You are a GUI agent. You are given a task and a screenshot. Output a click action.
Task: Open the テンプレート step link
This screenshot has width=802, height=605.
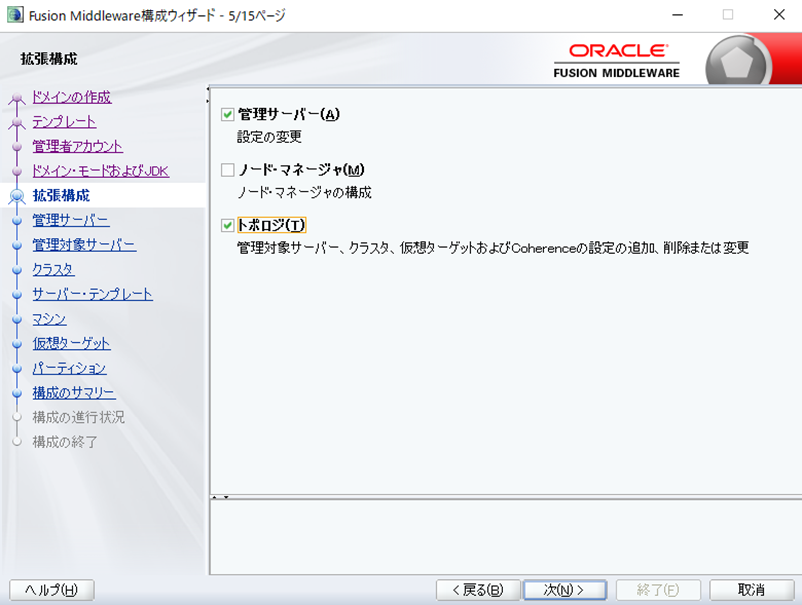coord(64,122)
